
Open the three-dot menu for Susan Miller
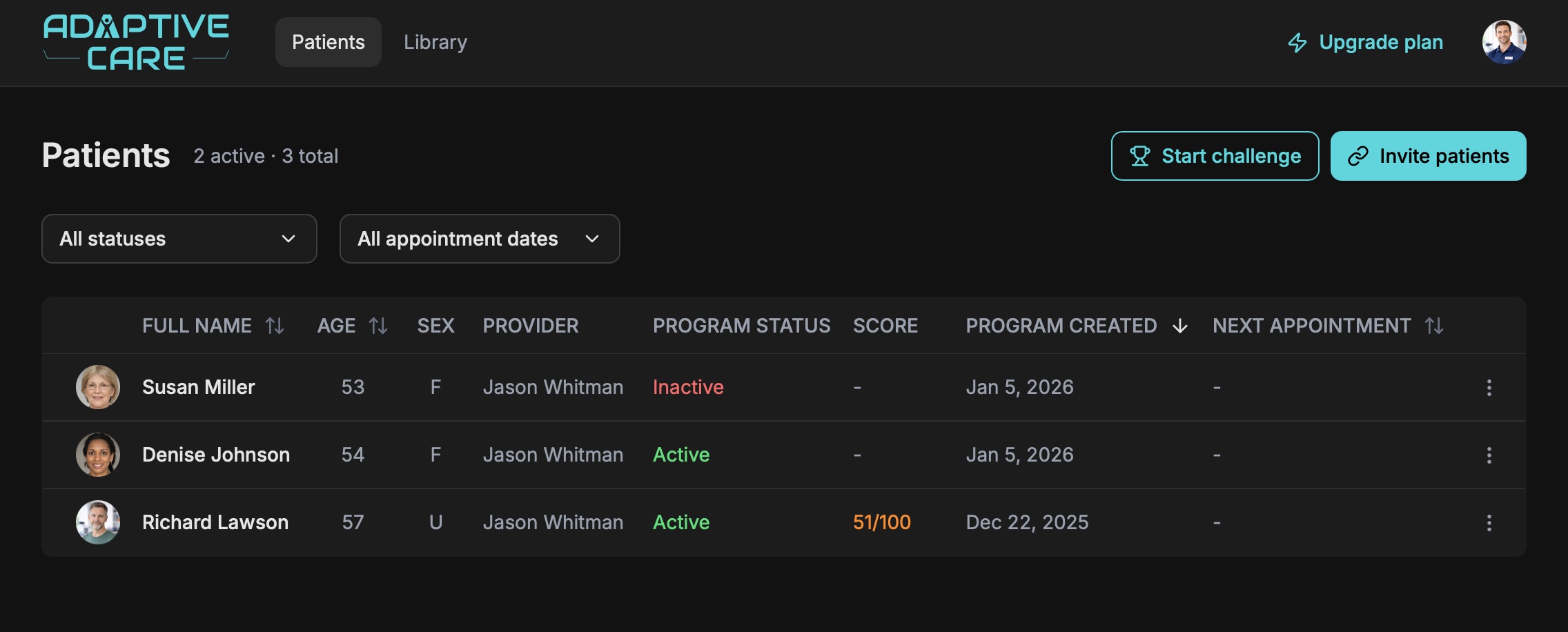[x=1489, y=387]
